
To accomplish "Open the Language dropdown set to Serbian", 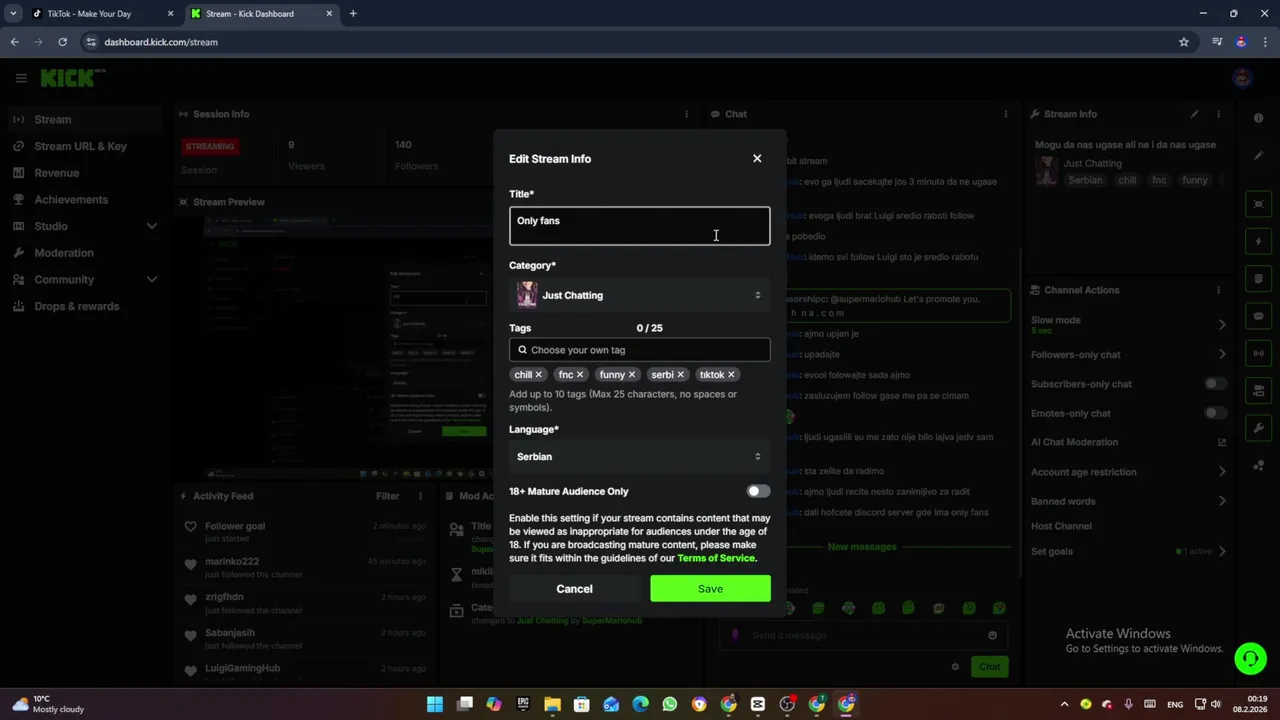I will [x=639, y=456].
